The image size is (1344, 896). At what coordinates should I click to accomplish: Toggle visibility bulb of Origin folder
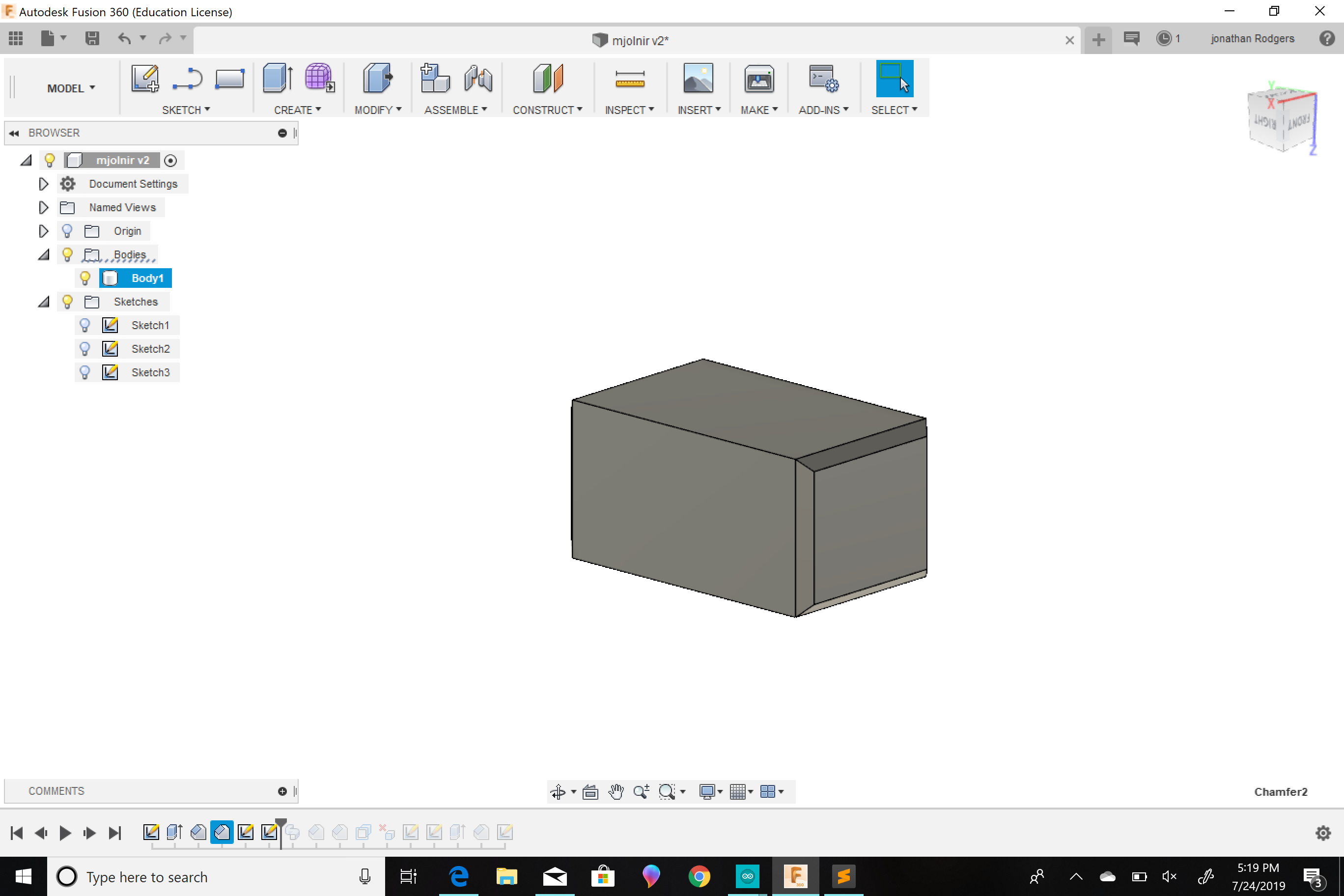click(67, 231)
